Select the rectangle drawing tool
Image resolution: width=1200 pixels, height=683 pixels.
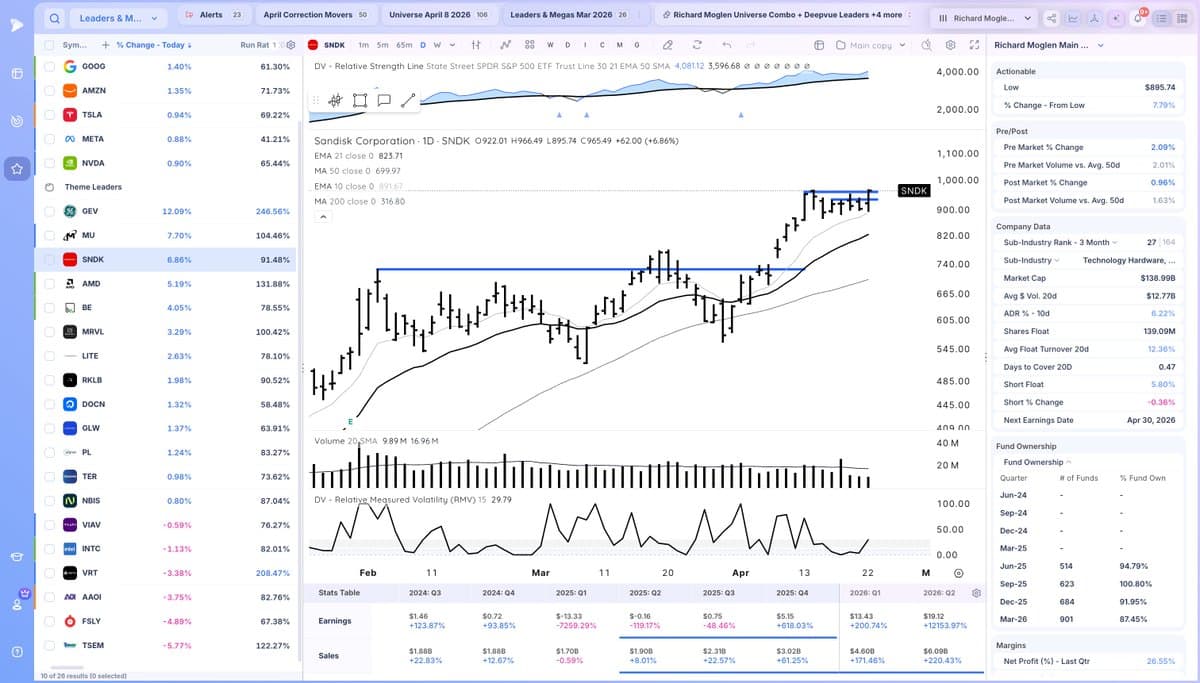[359, 100]
